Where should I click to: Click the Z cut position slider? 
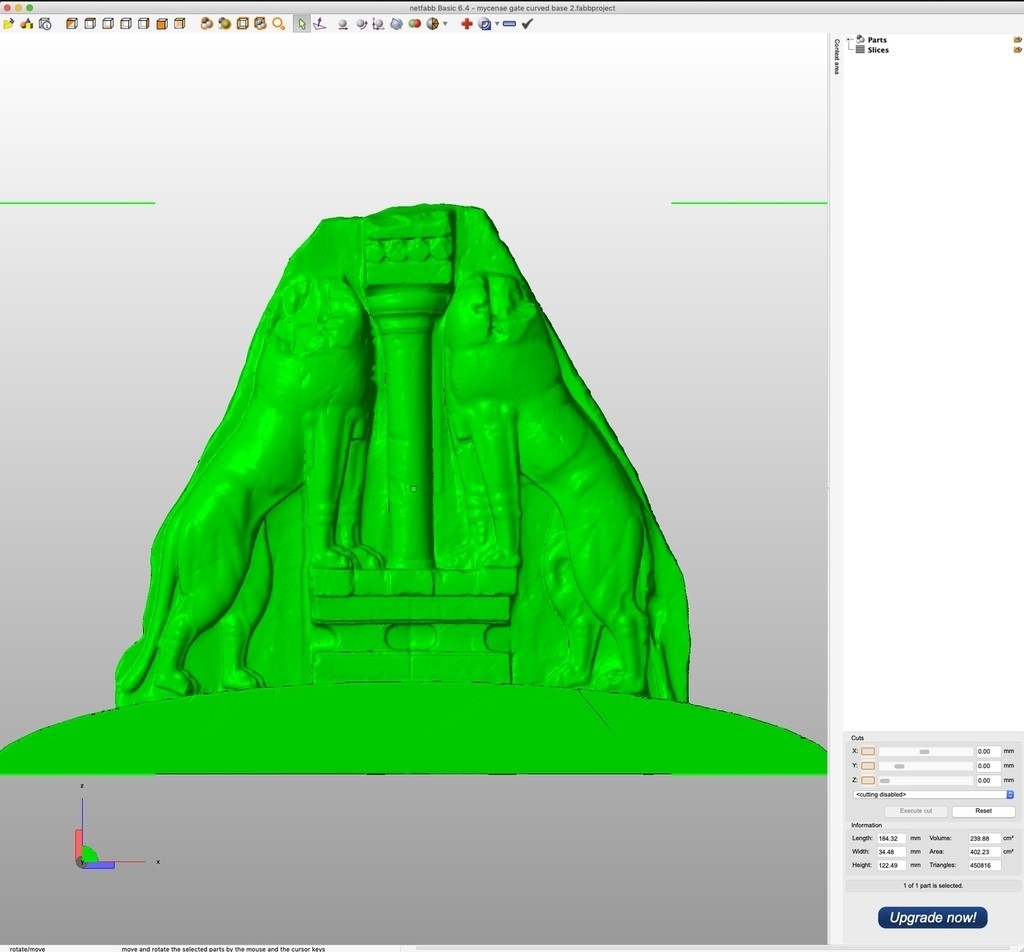[925, 780]
